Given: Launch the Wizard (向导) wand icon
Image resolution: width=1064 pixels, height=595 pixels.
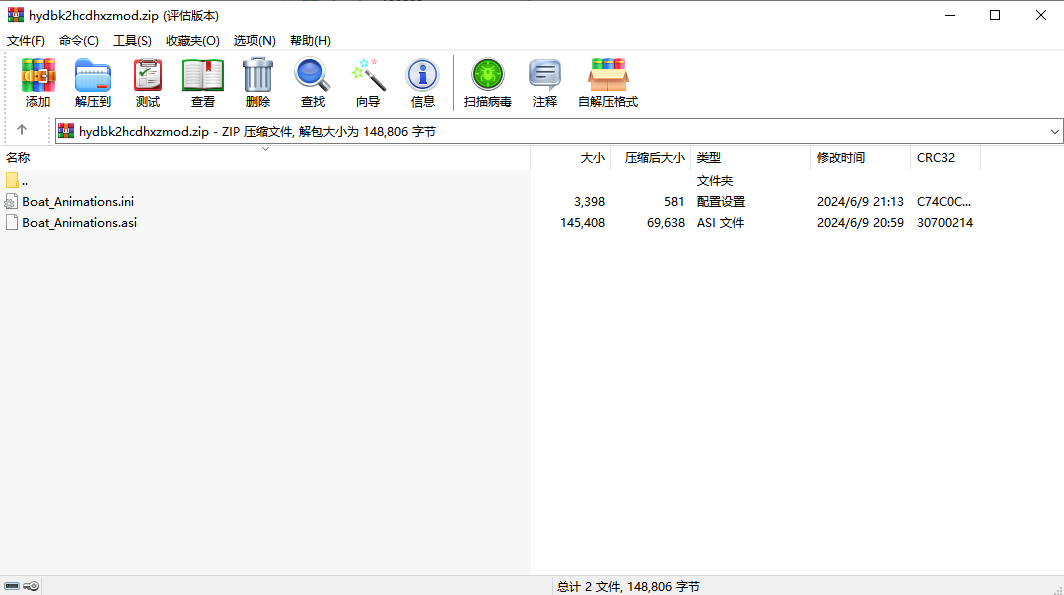Looking at the screenshot, I should pos(368,75).
